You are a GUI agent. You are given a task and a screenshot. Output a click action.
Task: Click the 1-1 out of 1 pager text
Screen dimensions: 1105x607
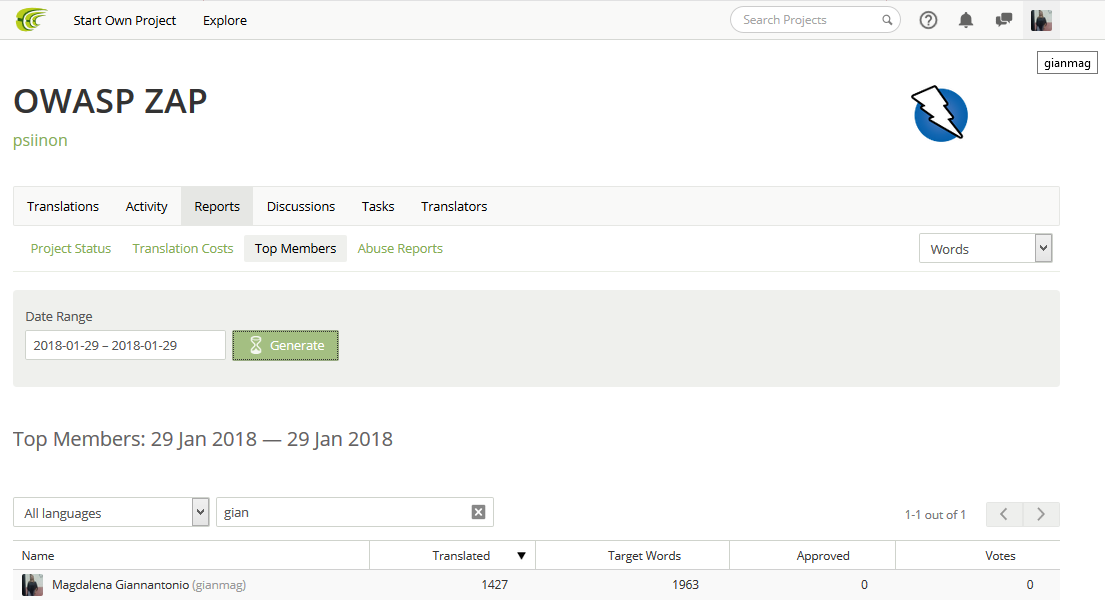(x=935, y=515)
